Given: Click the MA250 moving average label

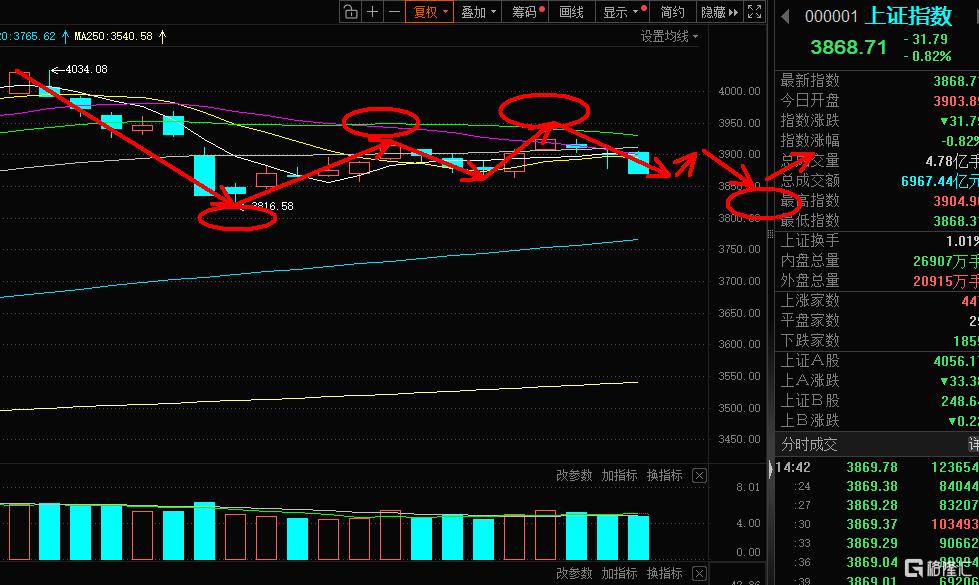Looking at the screenshot, I should (x=113, y=37).
